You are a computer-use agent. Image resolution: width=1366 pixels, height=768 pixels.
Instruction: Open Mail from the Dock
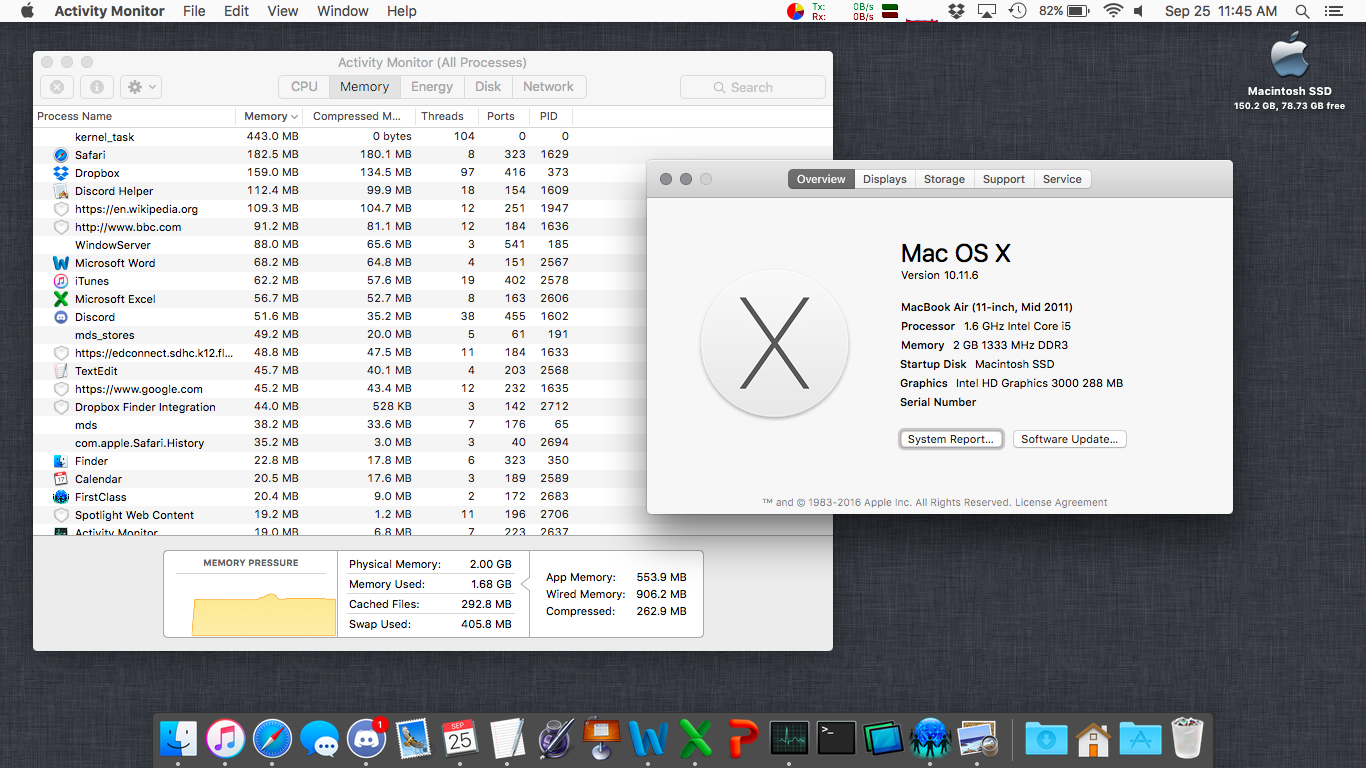tap(413, 739)
